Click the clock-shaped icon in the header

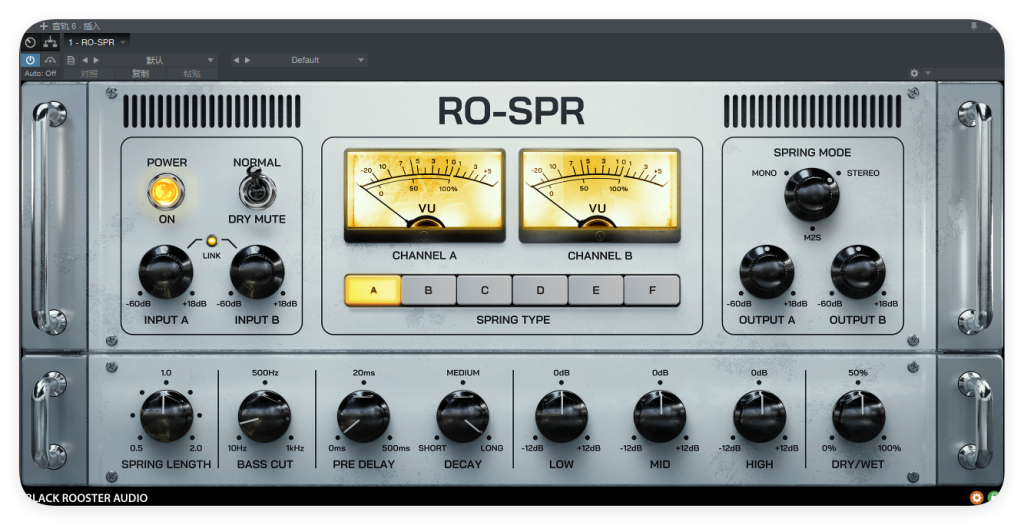point(30,42)
